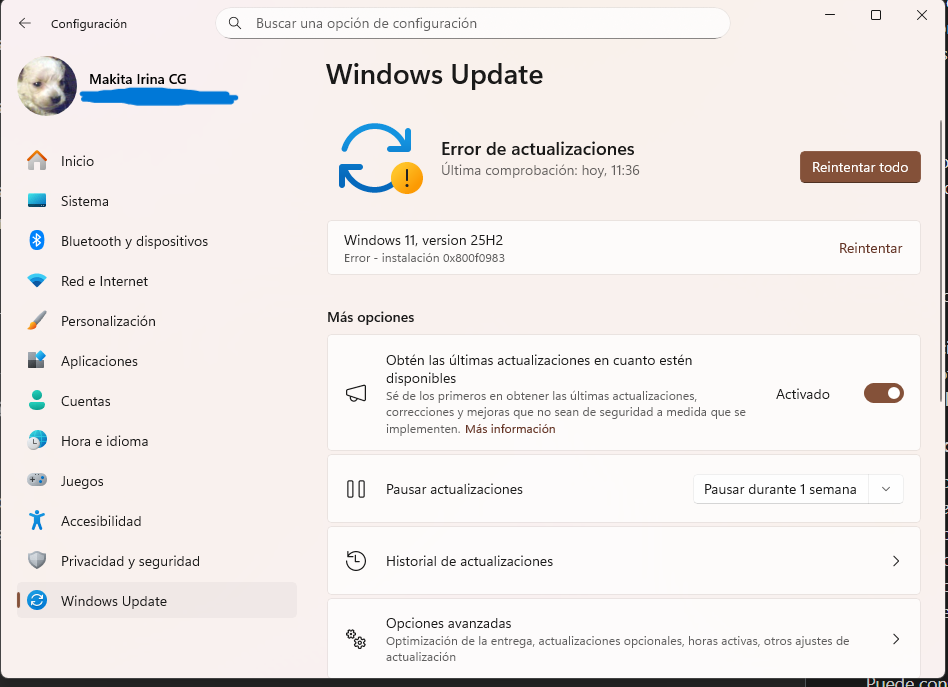Open the Más información link
This screenshot has height=687, width=948.
coord(510,429)
